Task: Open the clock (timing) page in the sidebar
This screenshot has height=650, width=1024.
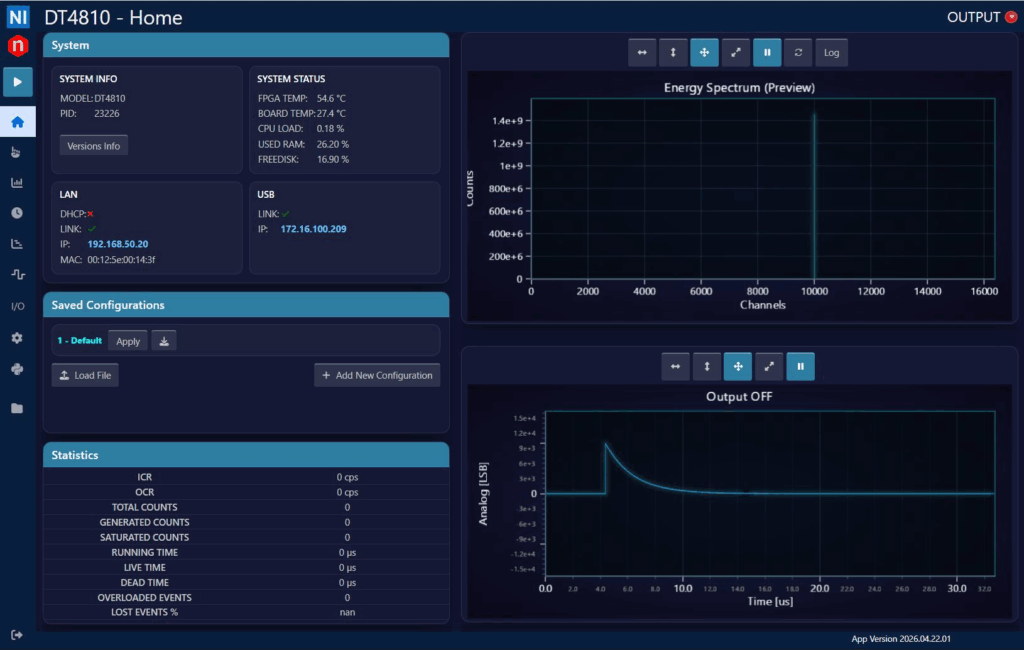Action: click(x=17, y=213)
